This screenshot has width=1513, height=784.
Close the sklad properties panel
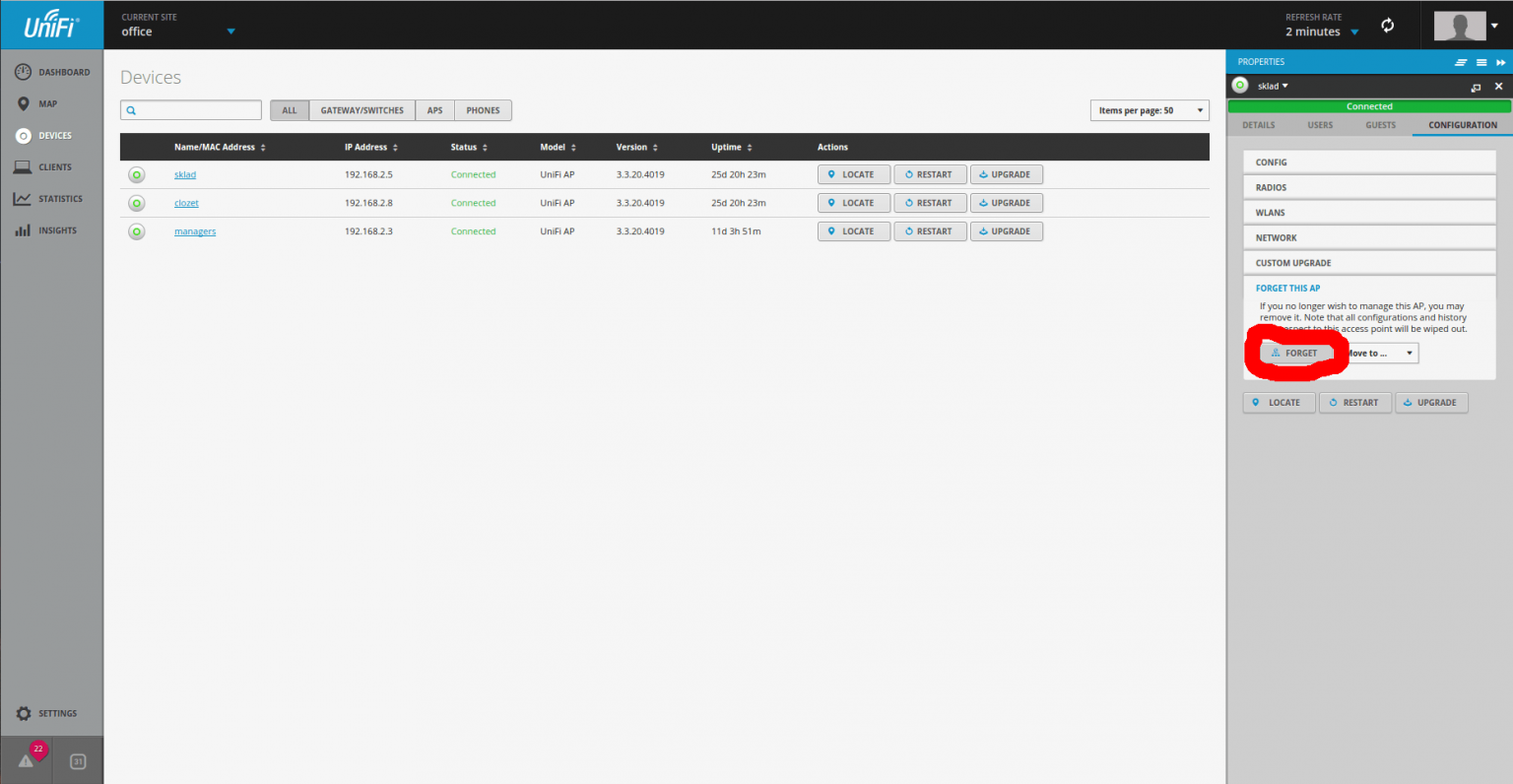(1499, 87)
